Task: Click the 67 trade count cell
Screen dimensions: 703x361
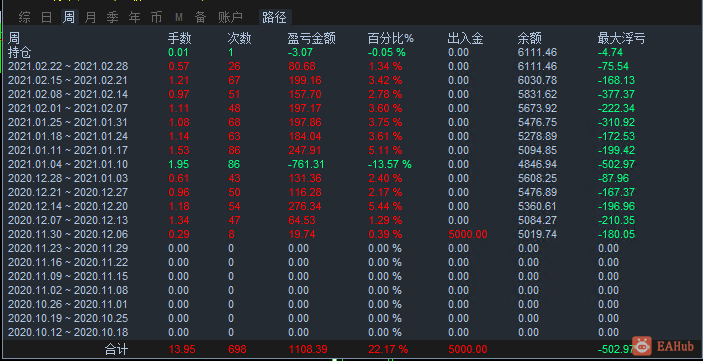Action: click(x=234, y=80)
